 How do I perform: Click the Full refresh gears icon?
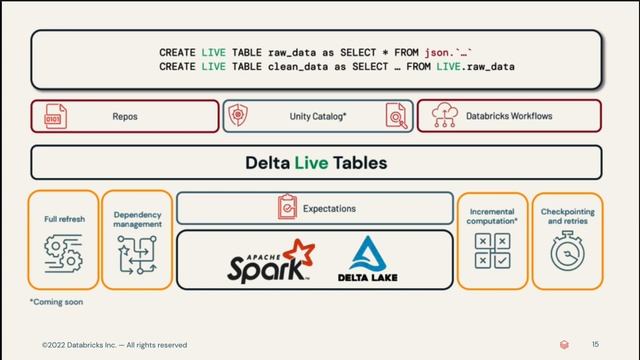[x=63, y=253]
